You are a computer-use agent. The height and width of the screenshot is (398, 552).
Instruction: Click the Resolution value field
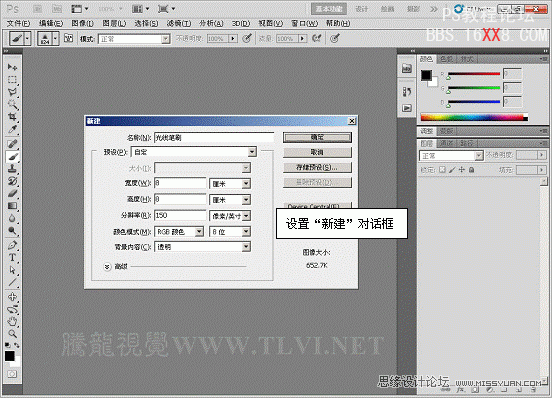[x=180, y=215]
